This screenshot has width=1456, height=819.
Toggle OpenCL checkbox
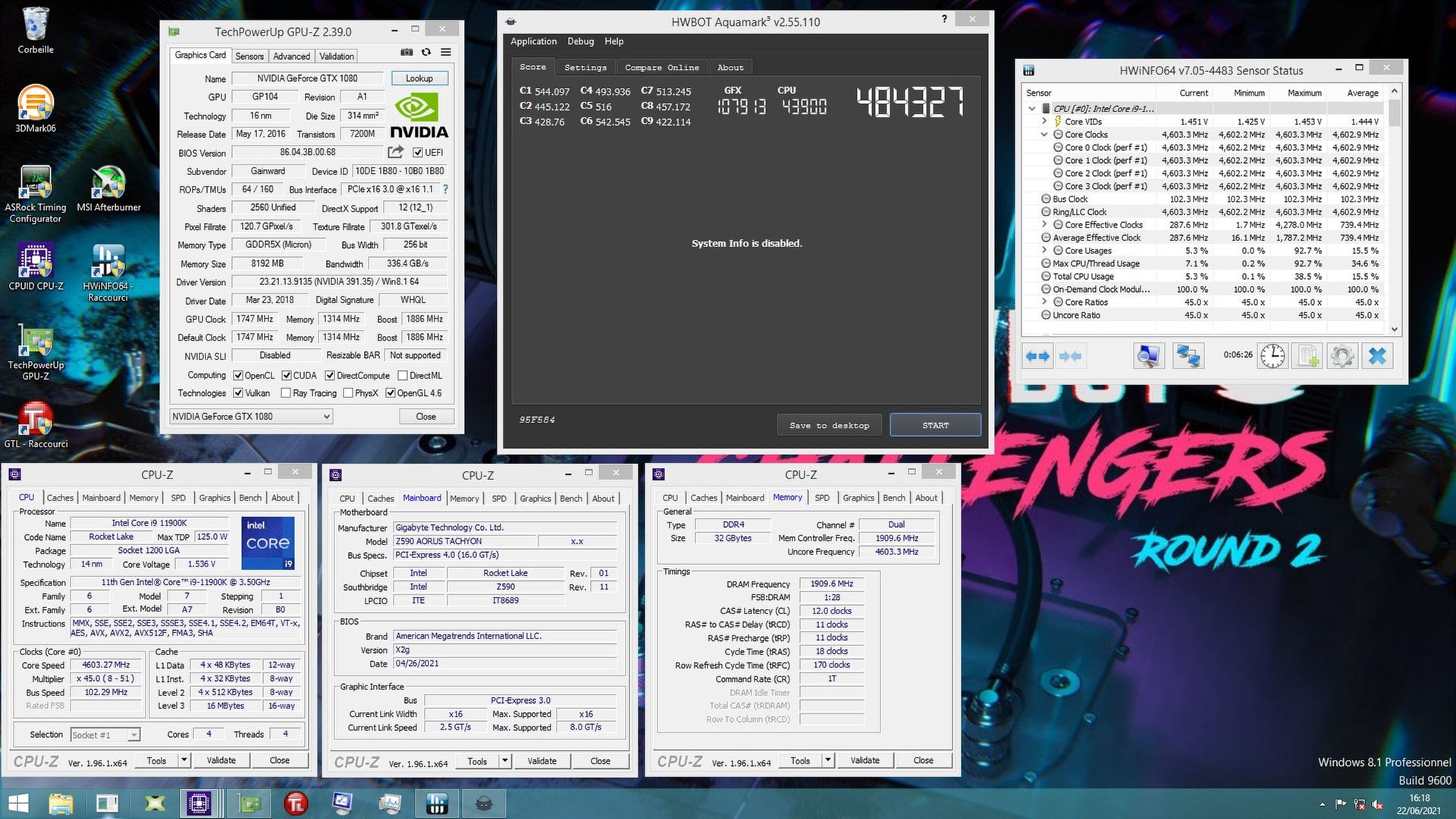pos(238,375)
